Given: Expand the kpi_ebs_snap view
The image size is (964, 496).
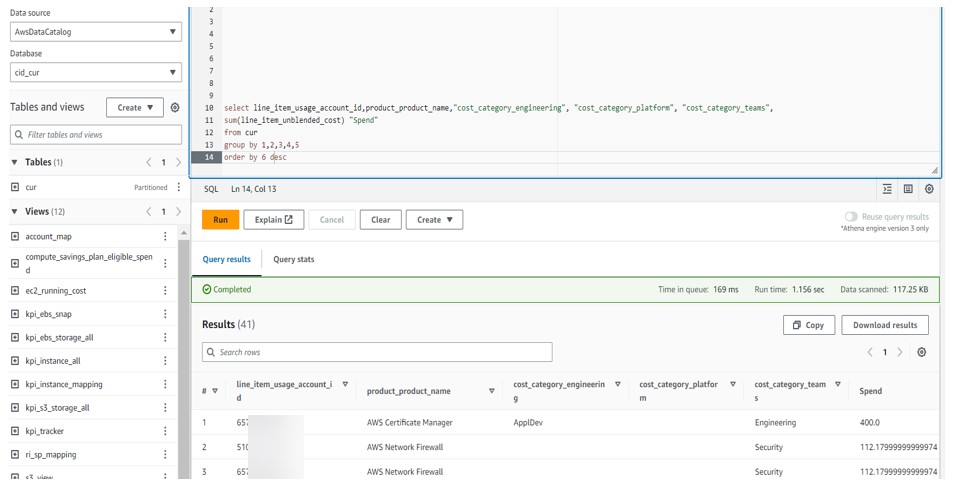Looking at the screenshot, I should [x=15, y=313].
